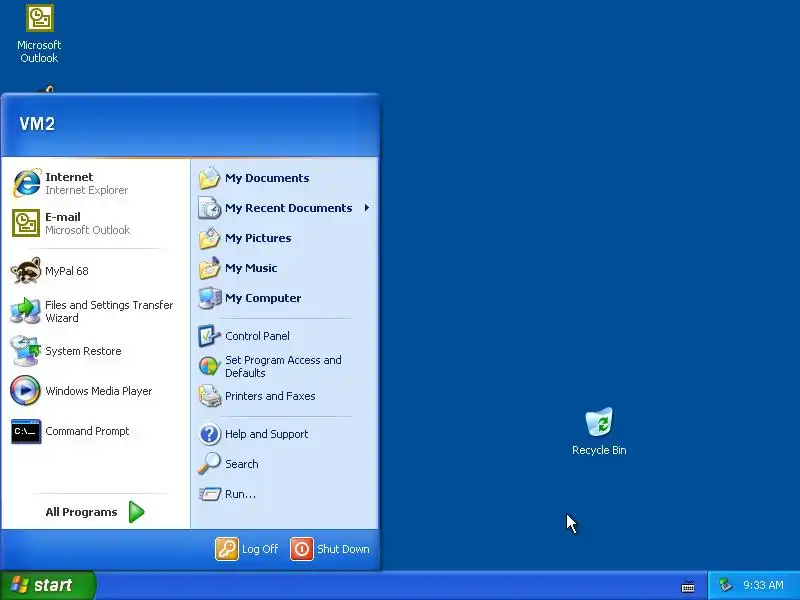This screenshot has width=800, height=600.
Task: Expand All Programs with the green arrow
Action: pyautogui.click(x=137, y=512)
